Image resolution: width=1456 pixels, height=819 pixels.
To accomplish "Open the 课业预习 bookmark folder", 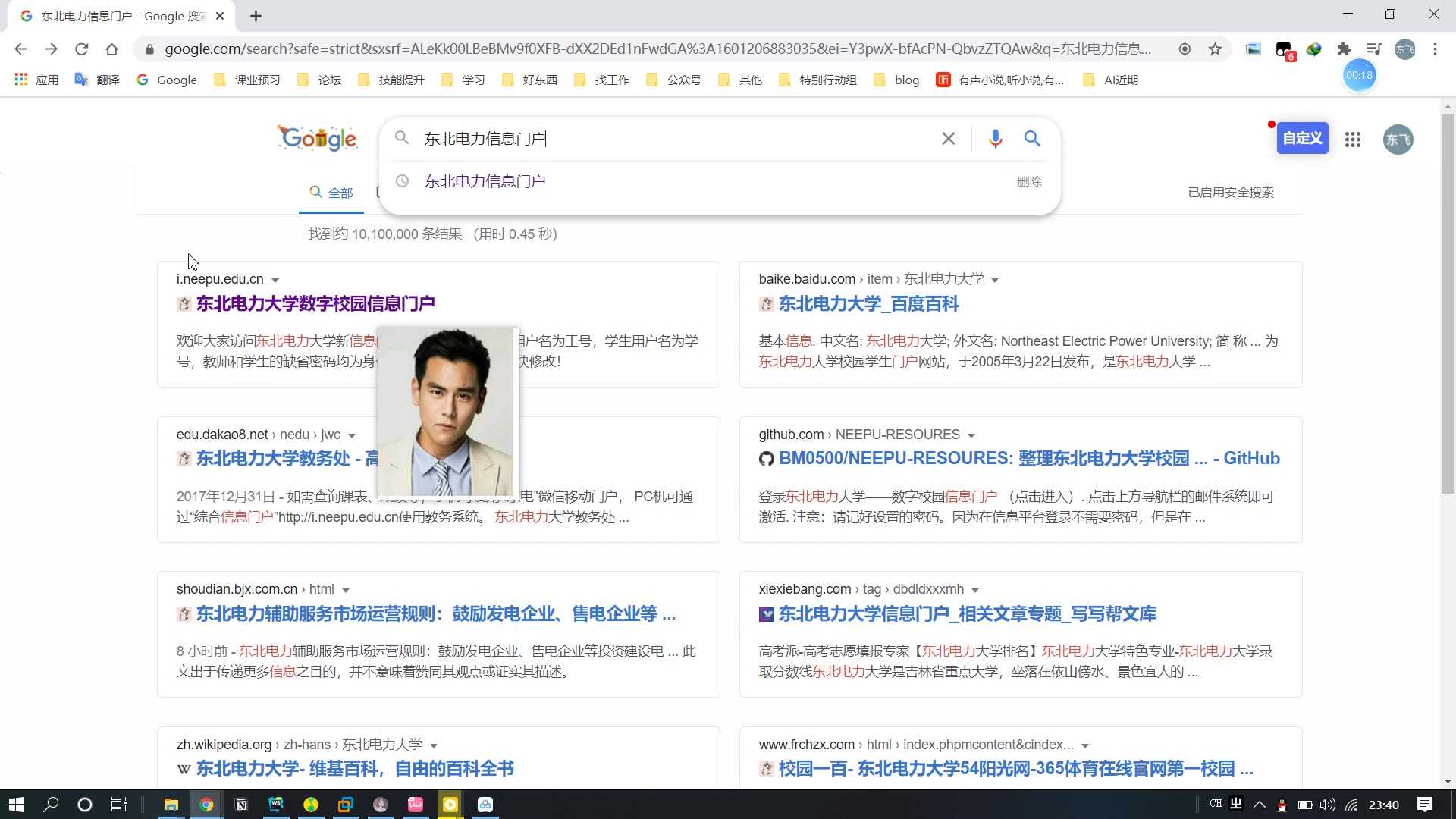I will (247, 80).
